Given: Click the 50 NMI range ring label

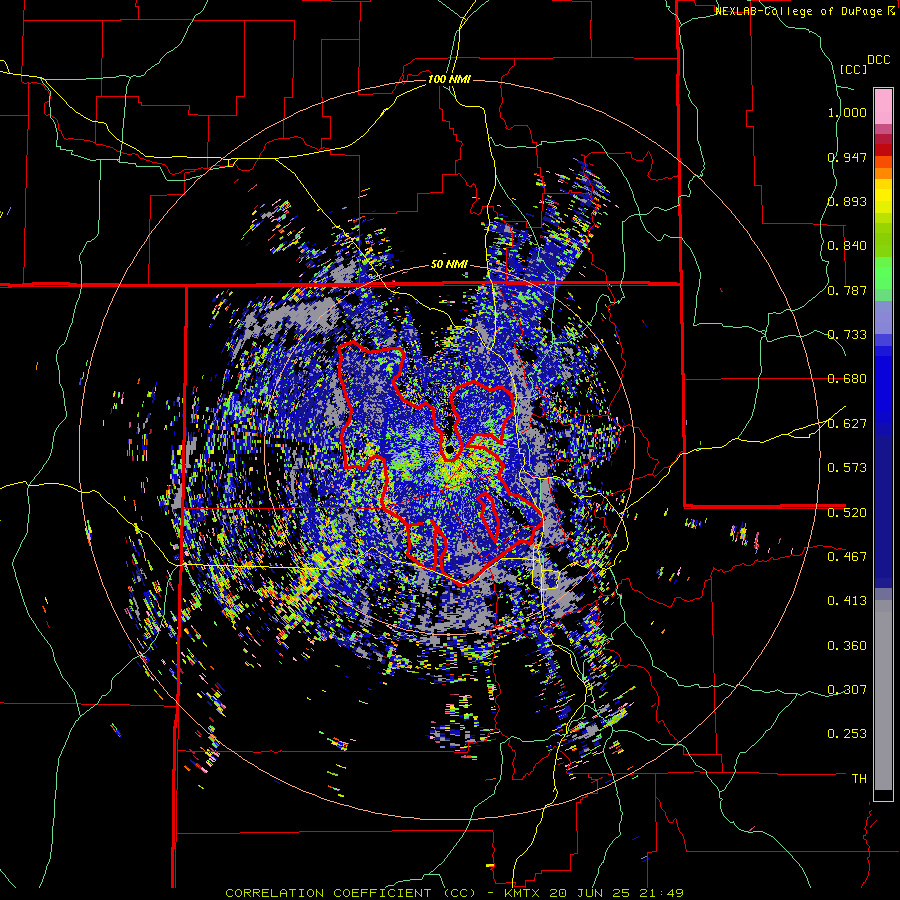Looking at the screenshot, I should pos(449,265).
